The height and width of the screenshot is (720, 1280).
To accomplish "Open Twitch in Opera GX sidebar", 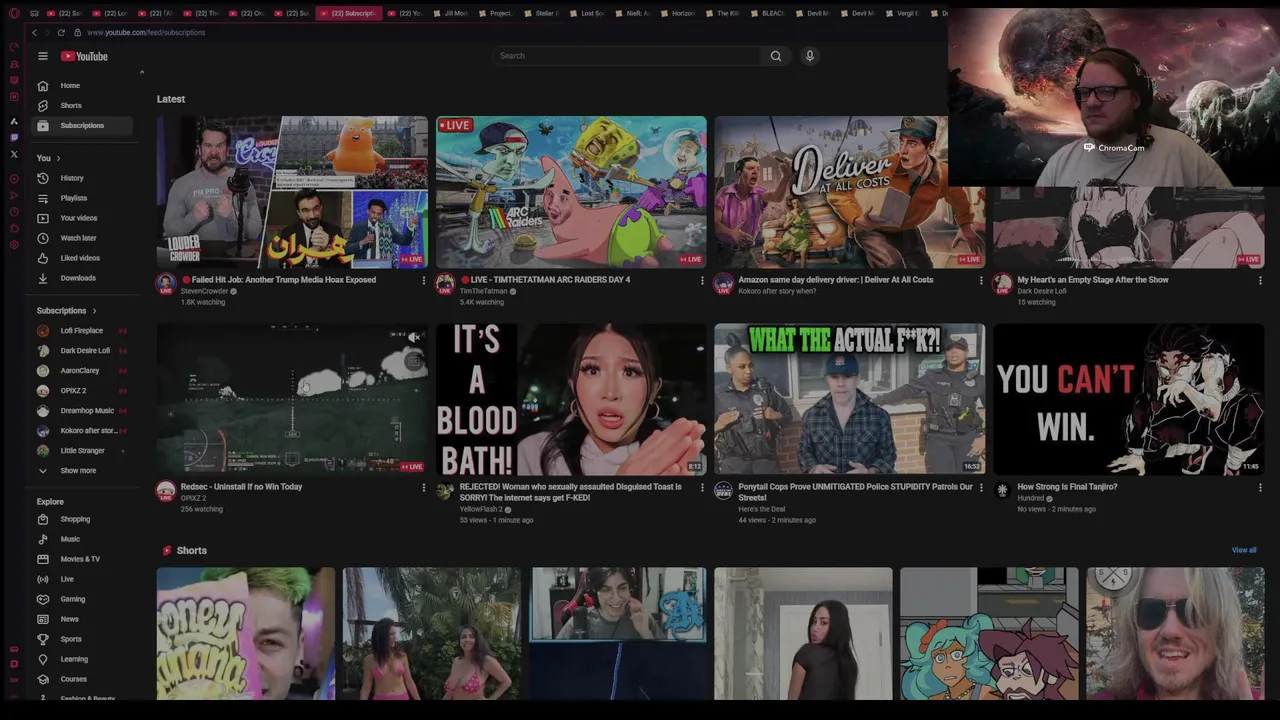I will click(x=14, y=137).
